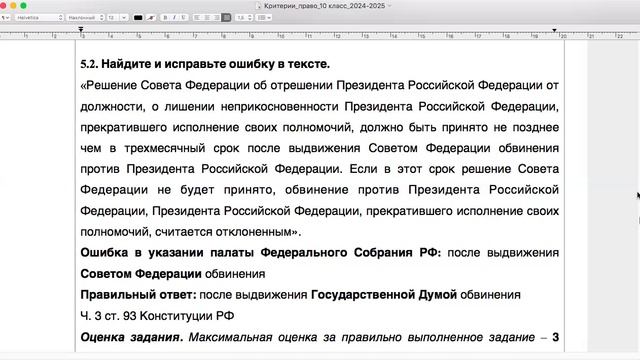This screenshot has height=360, width=640.
Task: Click the document title Критерии_право_10 класс_2024-2025
Action: 324,6
